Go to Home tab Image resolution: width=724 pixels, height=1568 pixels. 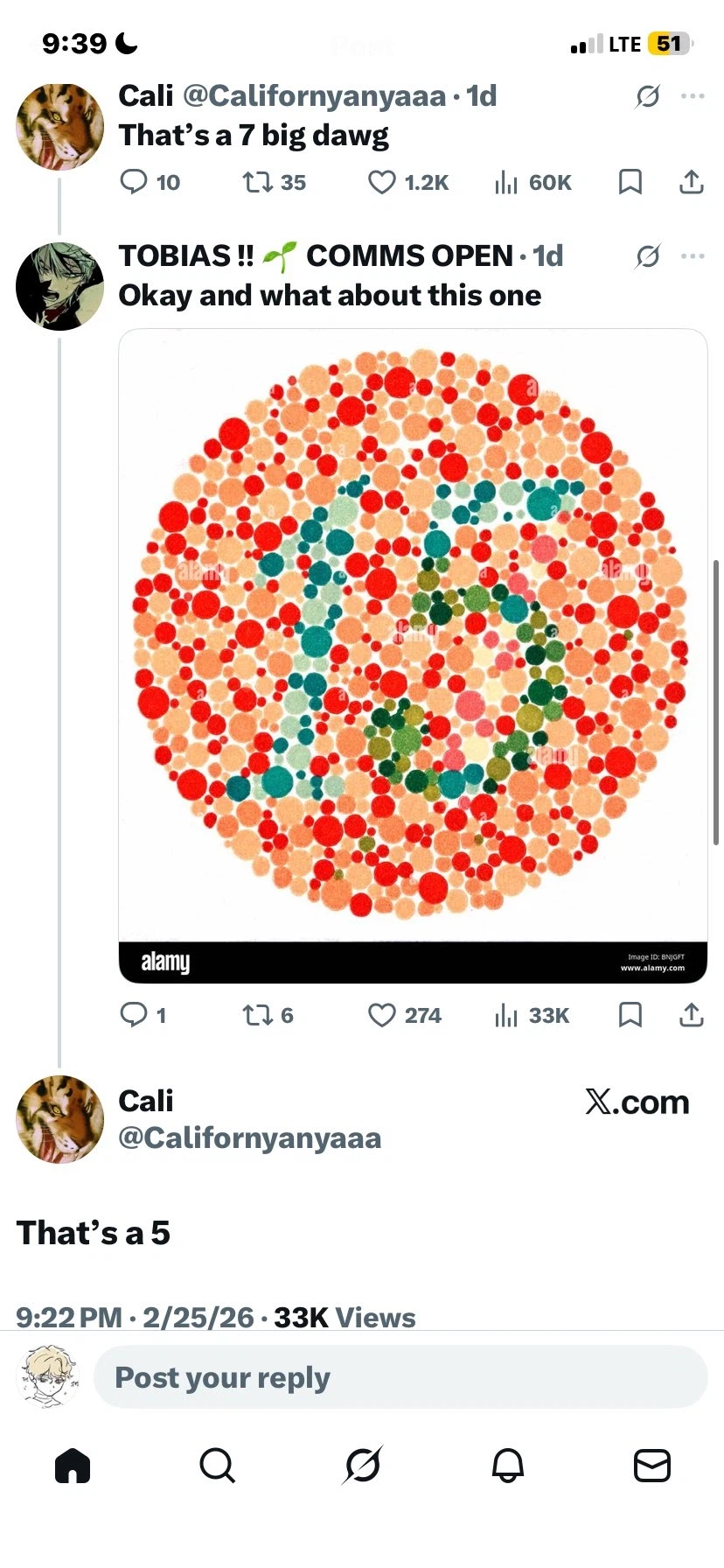click(73, 1465)
